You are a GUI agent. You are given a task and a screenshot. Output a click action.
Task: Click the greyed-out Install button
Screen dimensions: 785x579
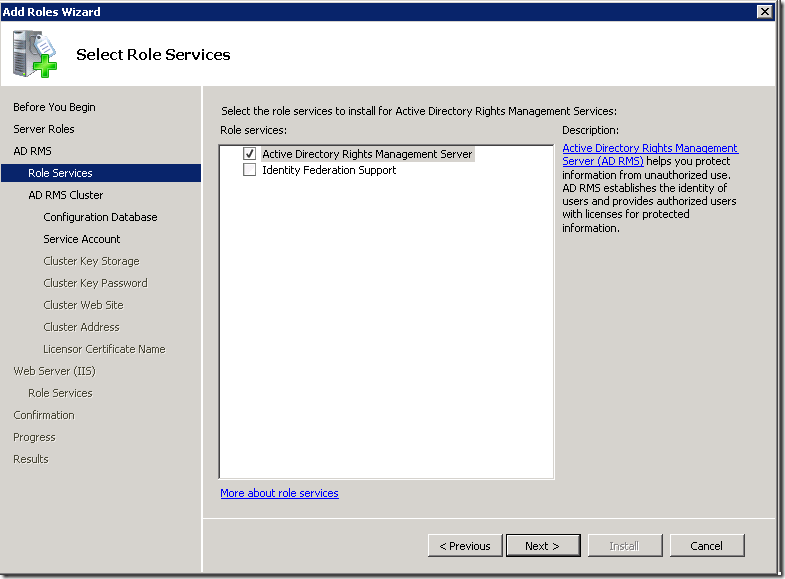pos(625,545)
